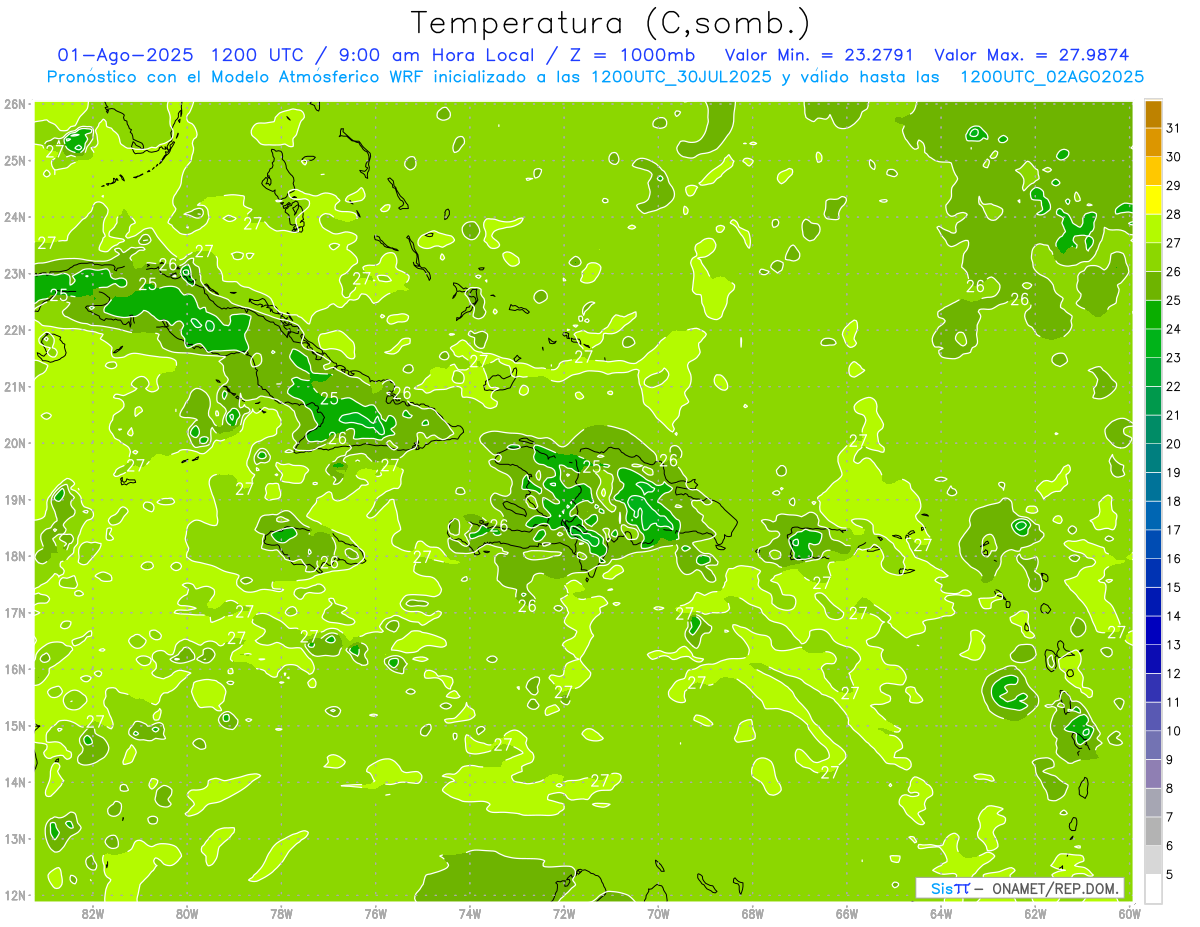Click the green color scale swatch between 23 and 24
1200x927 pixels.
point(1153,342)
